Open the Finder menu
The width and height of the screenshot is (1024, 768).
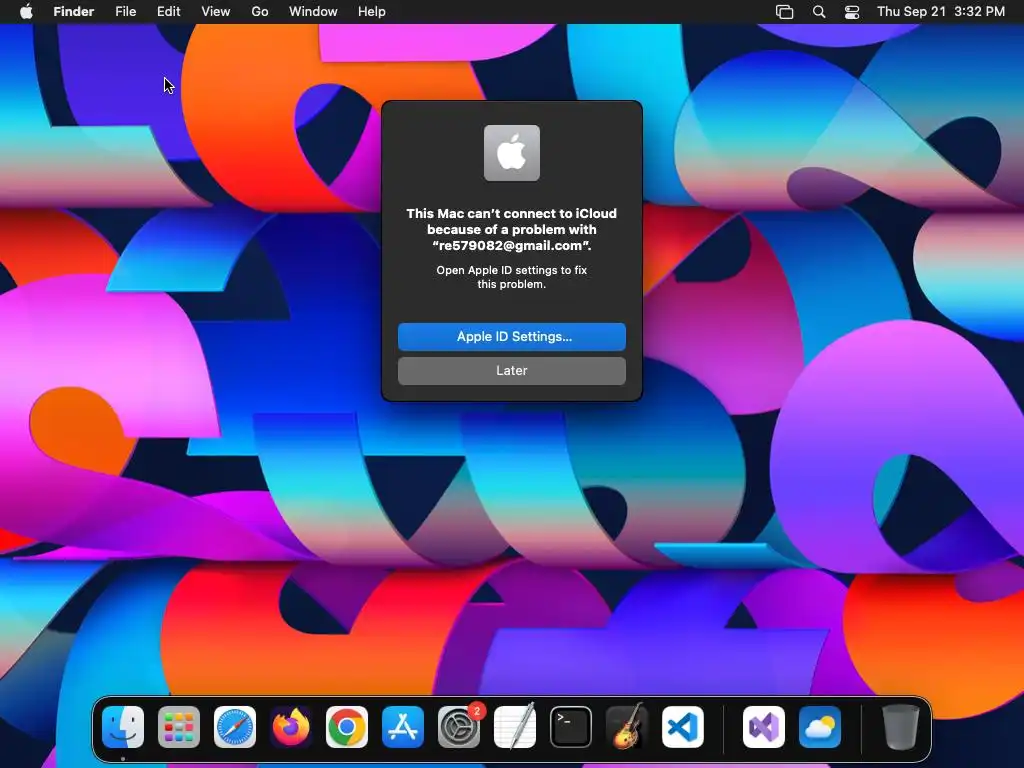[x=74, y=12]
